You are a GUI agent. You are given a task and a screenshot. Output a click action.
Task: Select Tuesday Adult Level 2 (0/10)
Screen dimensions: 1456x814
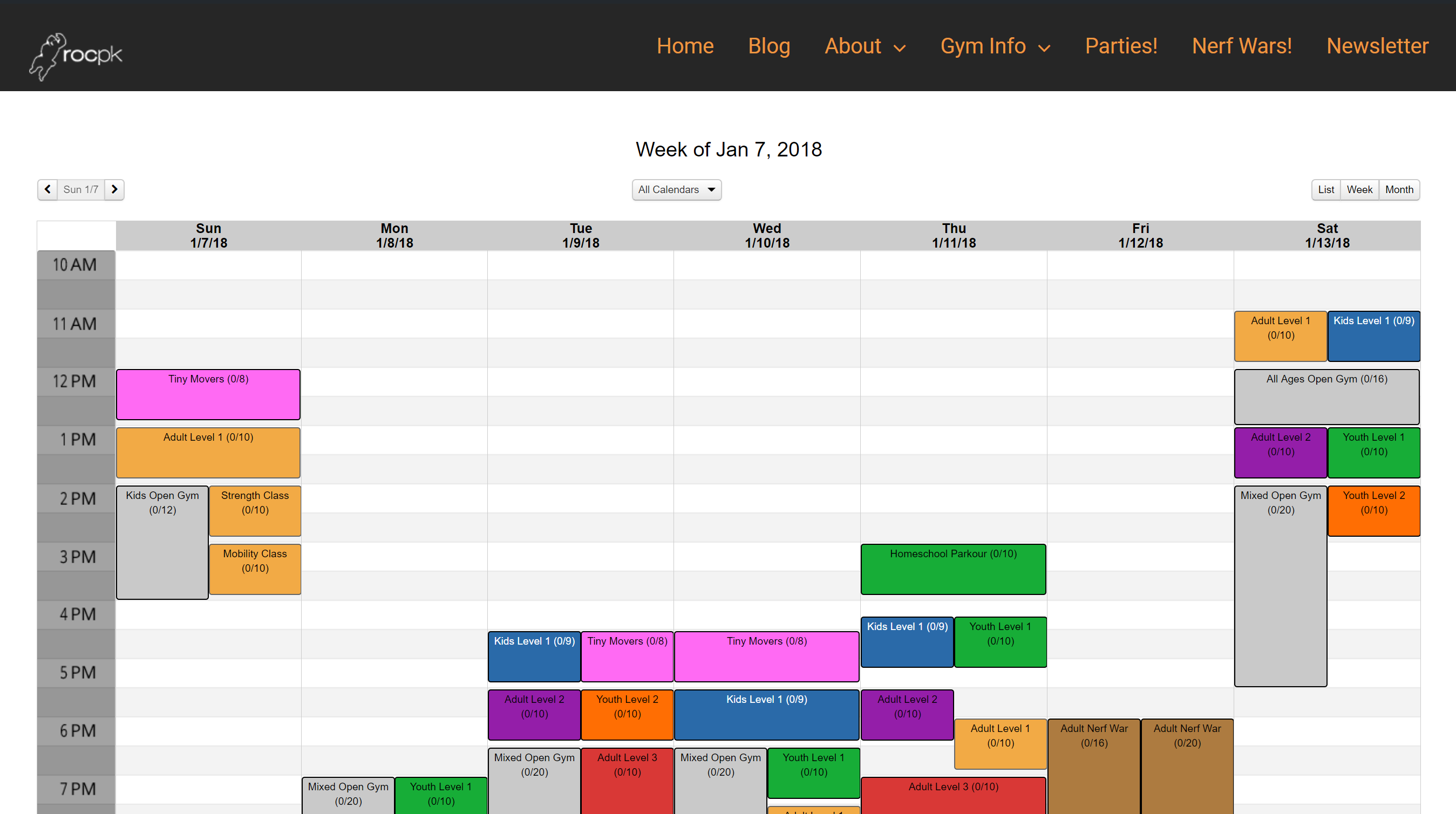pos(534,715)
